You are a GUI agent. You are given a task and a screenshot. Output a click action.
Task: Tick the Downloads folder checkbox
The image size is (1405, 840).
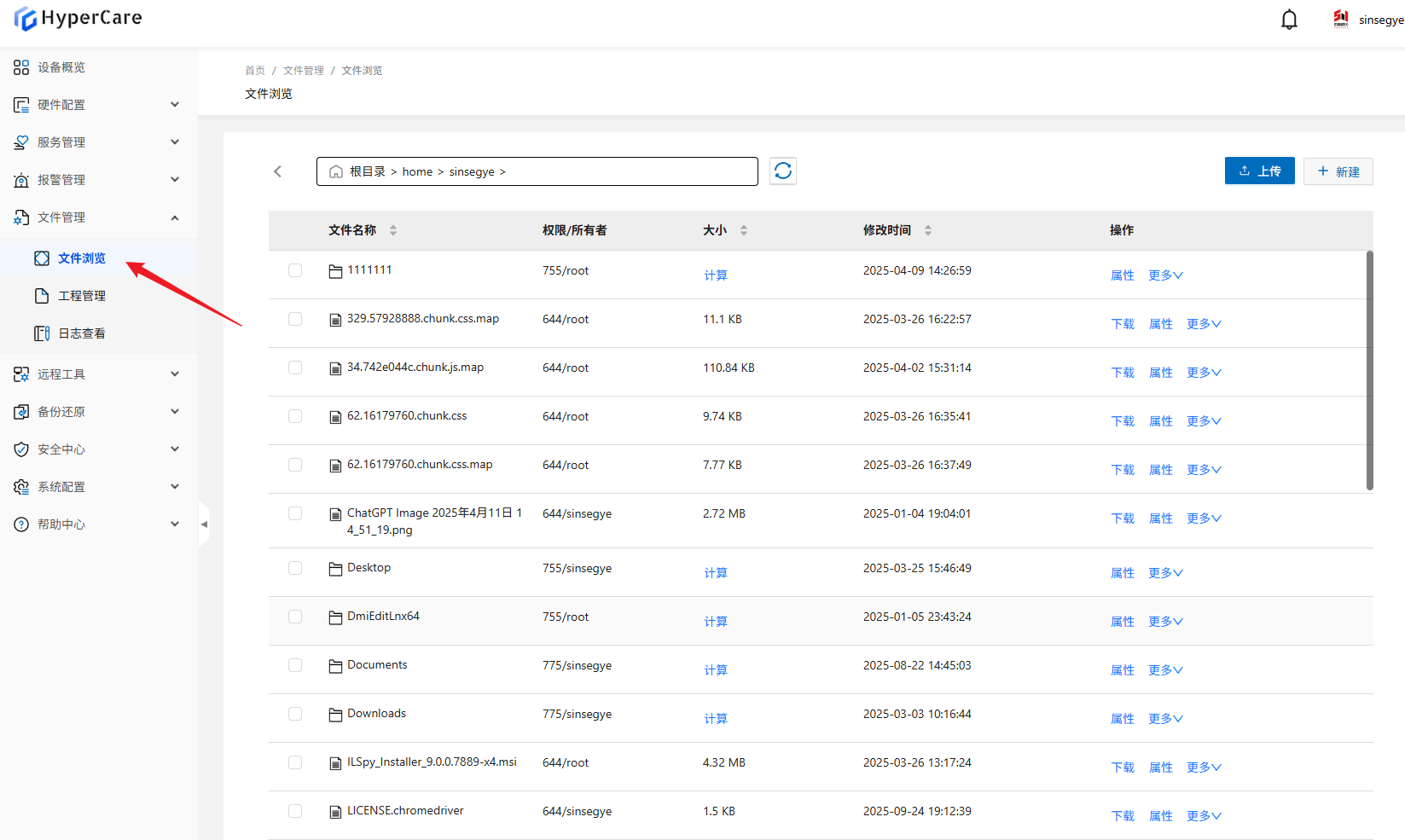[x=295, y=714]
